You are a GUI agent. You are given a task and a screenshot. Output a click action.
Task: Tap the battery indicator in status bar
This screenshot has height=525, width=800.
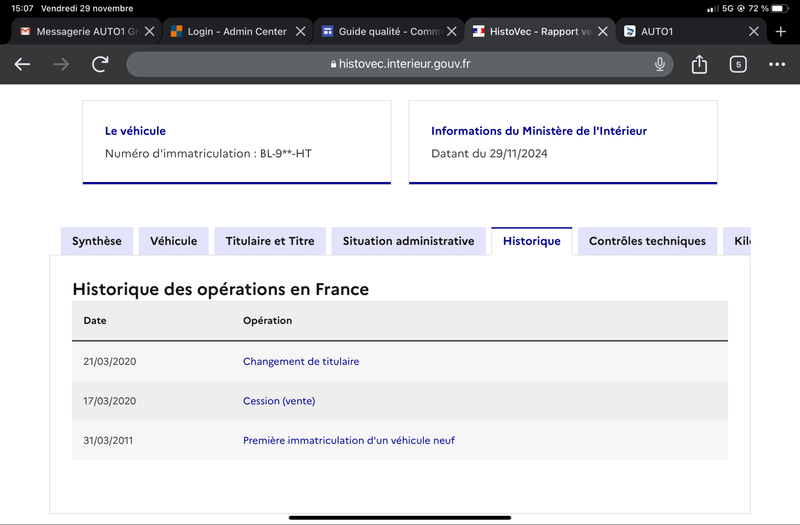[780, 8]
